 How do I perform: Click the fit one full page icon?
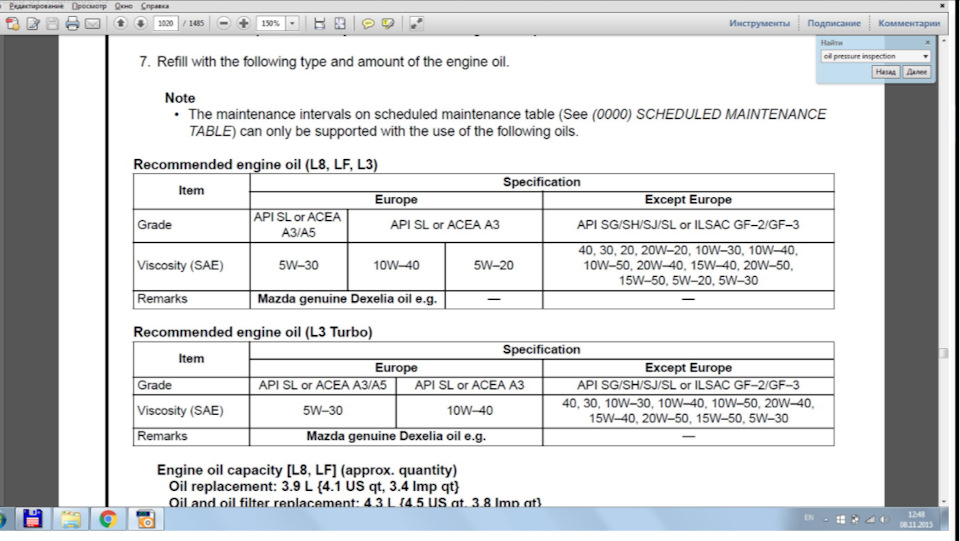coord(340,23)
